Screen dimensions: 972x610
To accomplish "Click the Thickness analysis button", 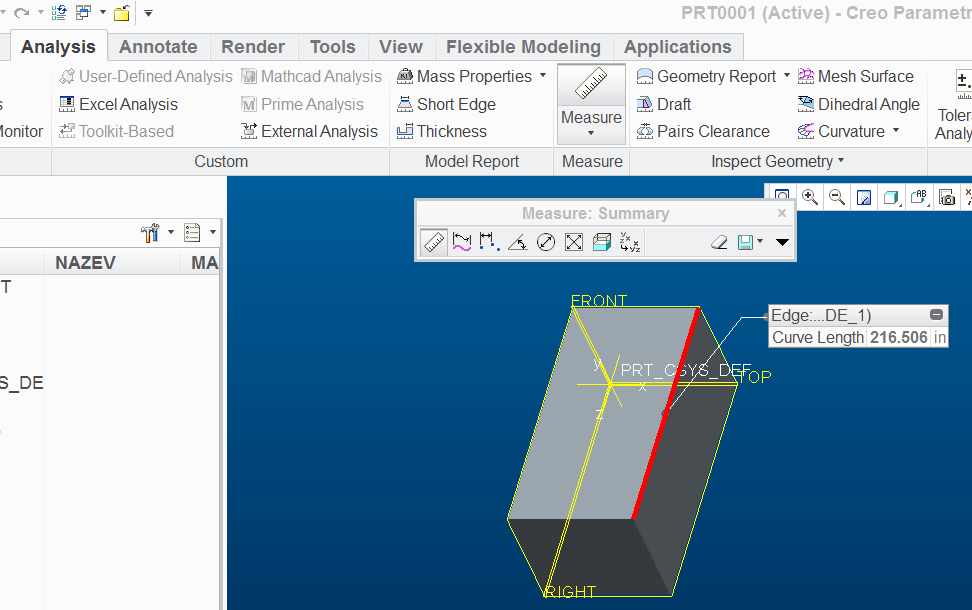I will 442,131.
